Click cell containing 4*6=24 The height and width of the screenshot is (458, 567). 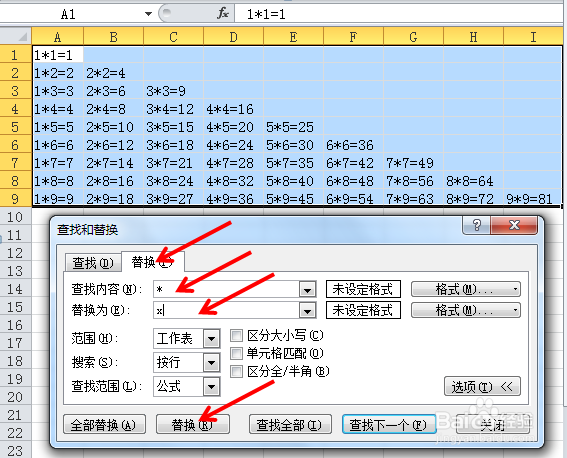click(234, 145)
